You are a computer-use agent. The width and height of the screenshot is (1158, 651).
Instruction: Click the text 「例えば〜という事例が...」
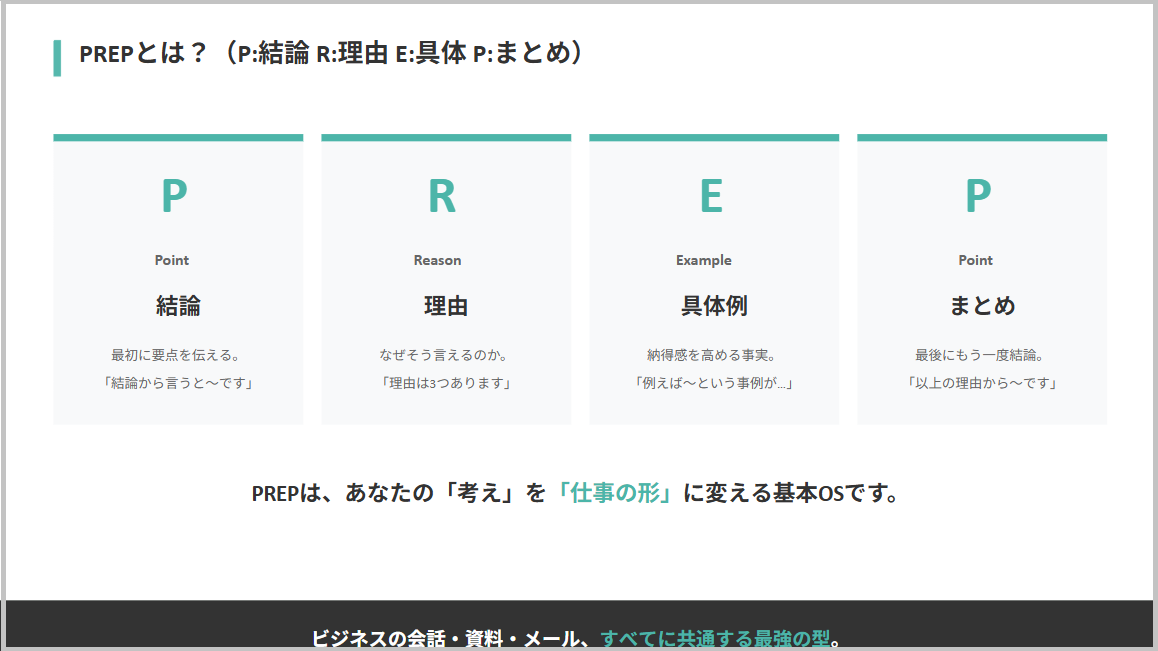(x=713, y=383)
